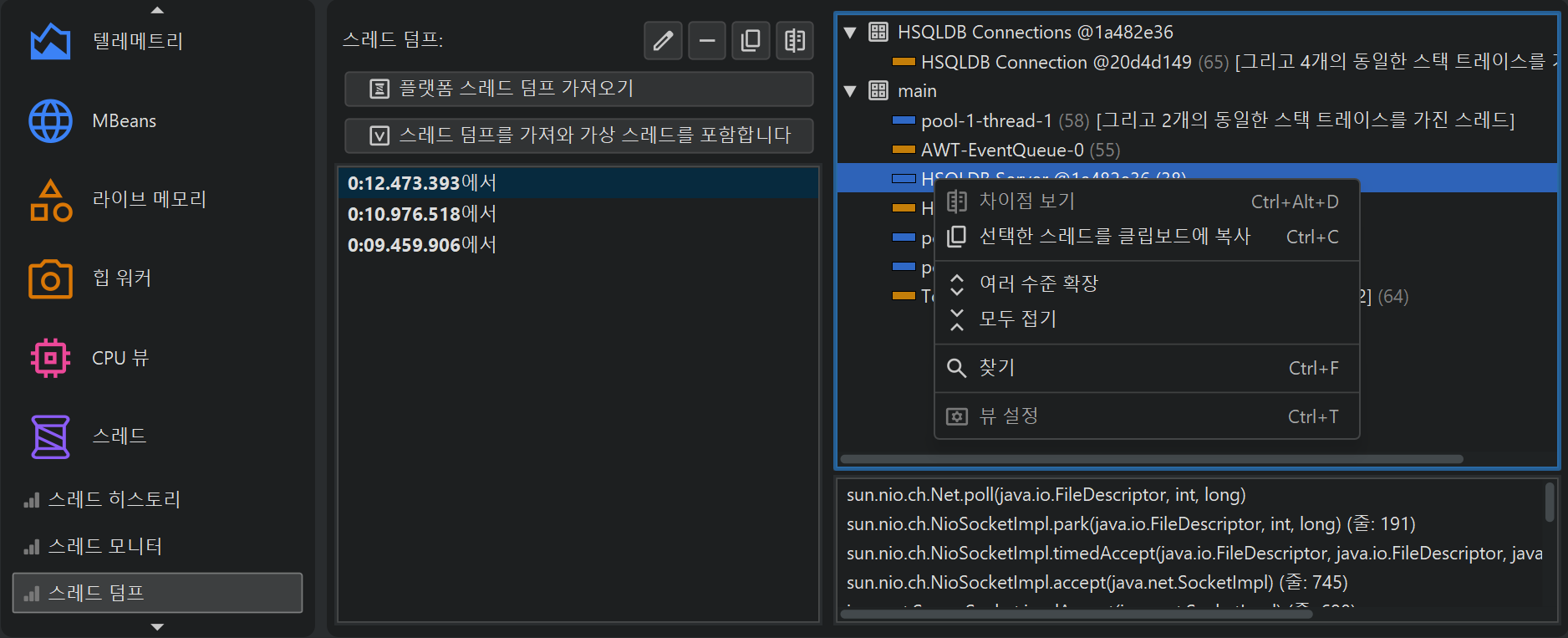Click the 스레드 spool icon
This screenshot has width=1568, height=638.
point(50,436)
